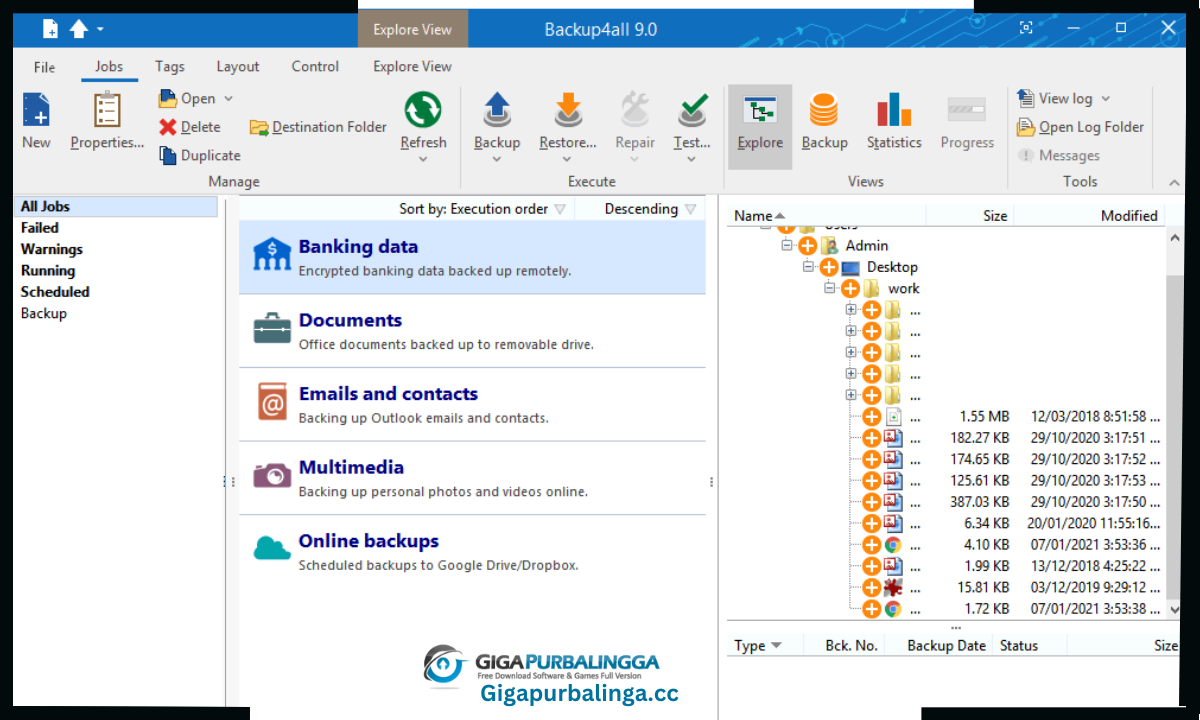Filter by Running jobs
This screenshot has width=1200, height=720.
click(48, 270)
